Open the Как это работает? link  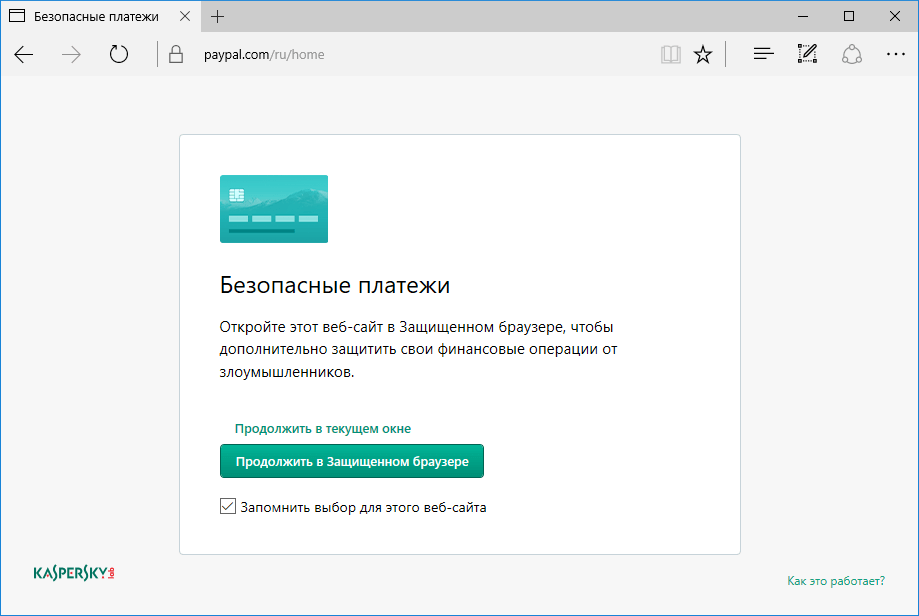836,580
